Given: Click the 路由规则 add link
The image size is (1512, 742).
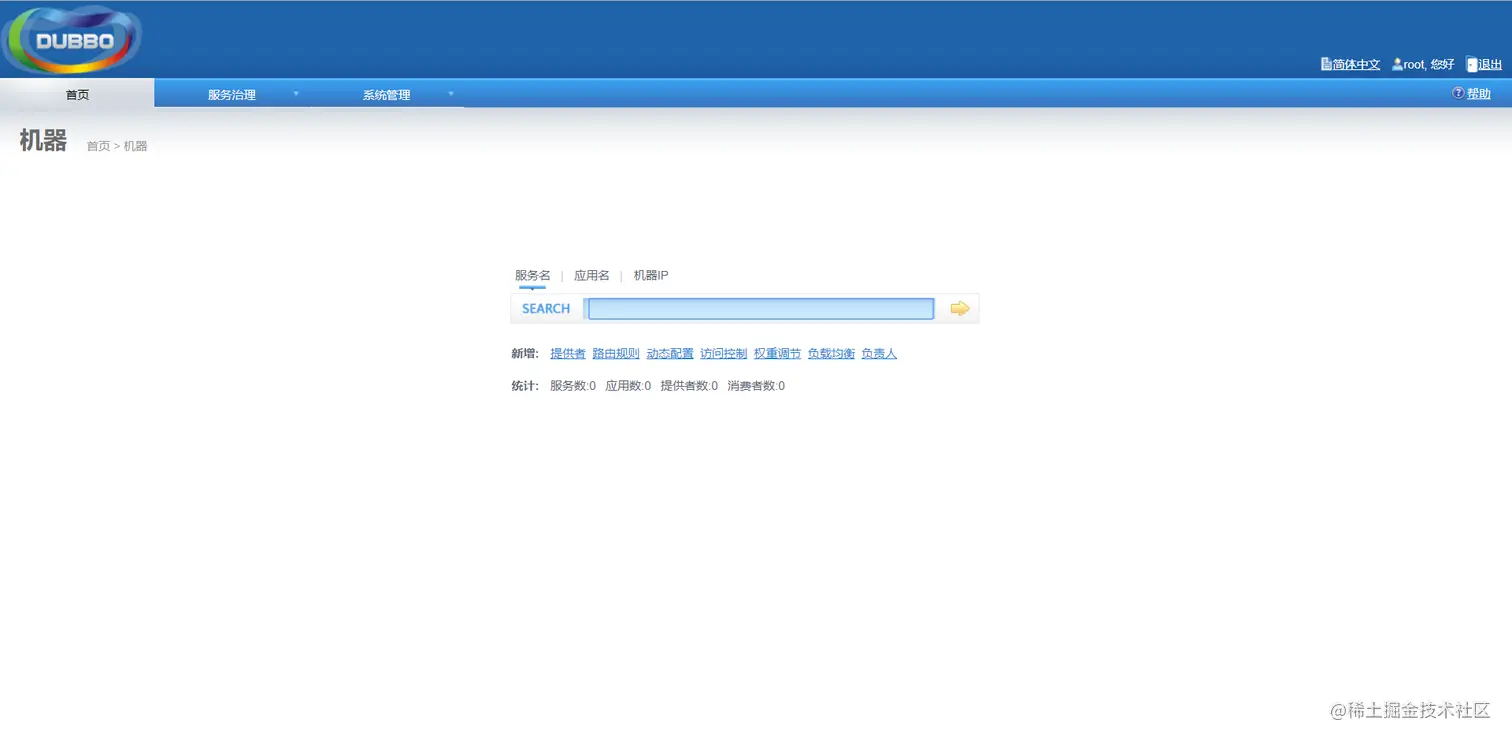Looking at the screenshot, I should [616, 354].
